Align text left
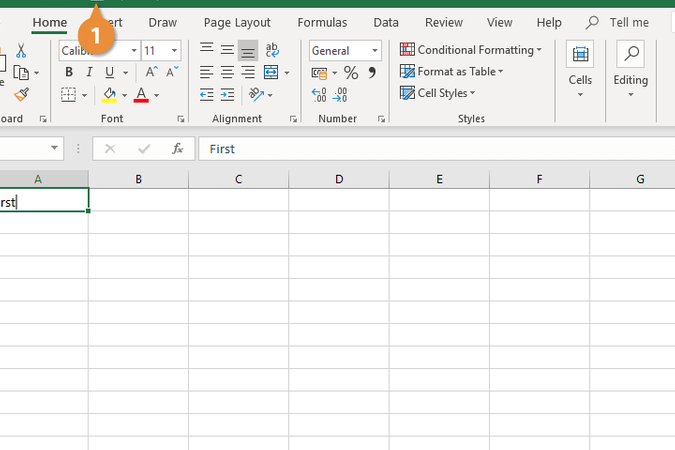This screenshot has height=450, width=675. (x=207, y=72)
